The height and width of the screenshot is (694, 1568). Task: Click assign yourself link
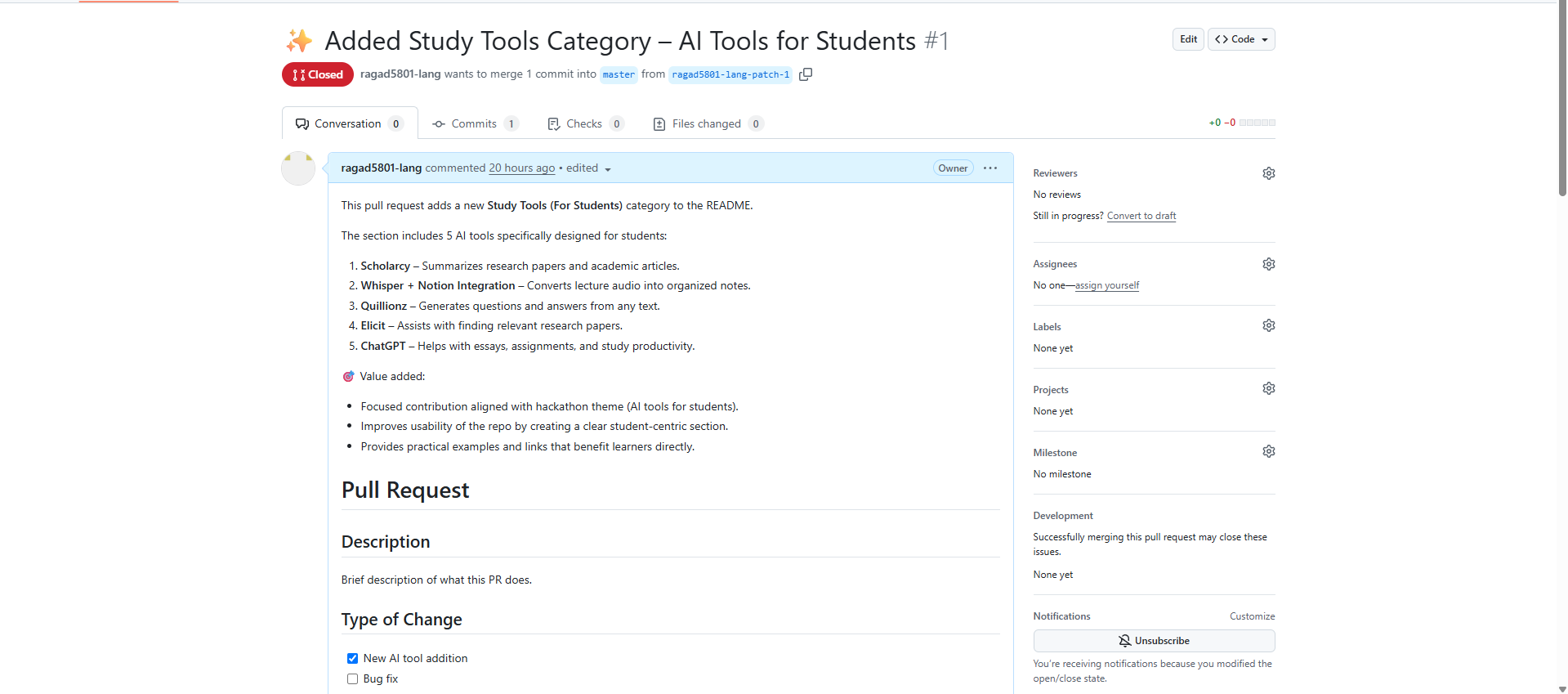1107,285
